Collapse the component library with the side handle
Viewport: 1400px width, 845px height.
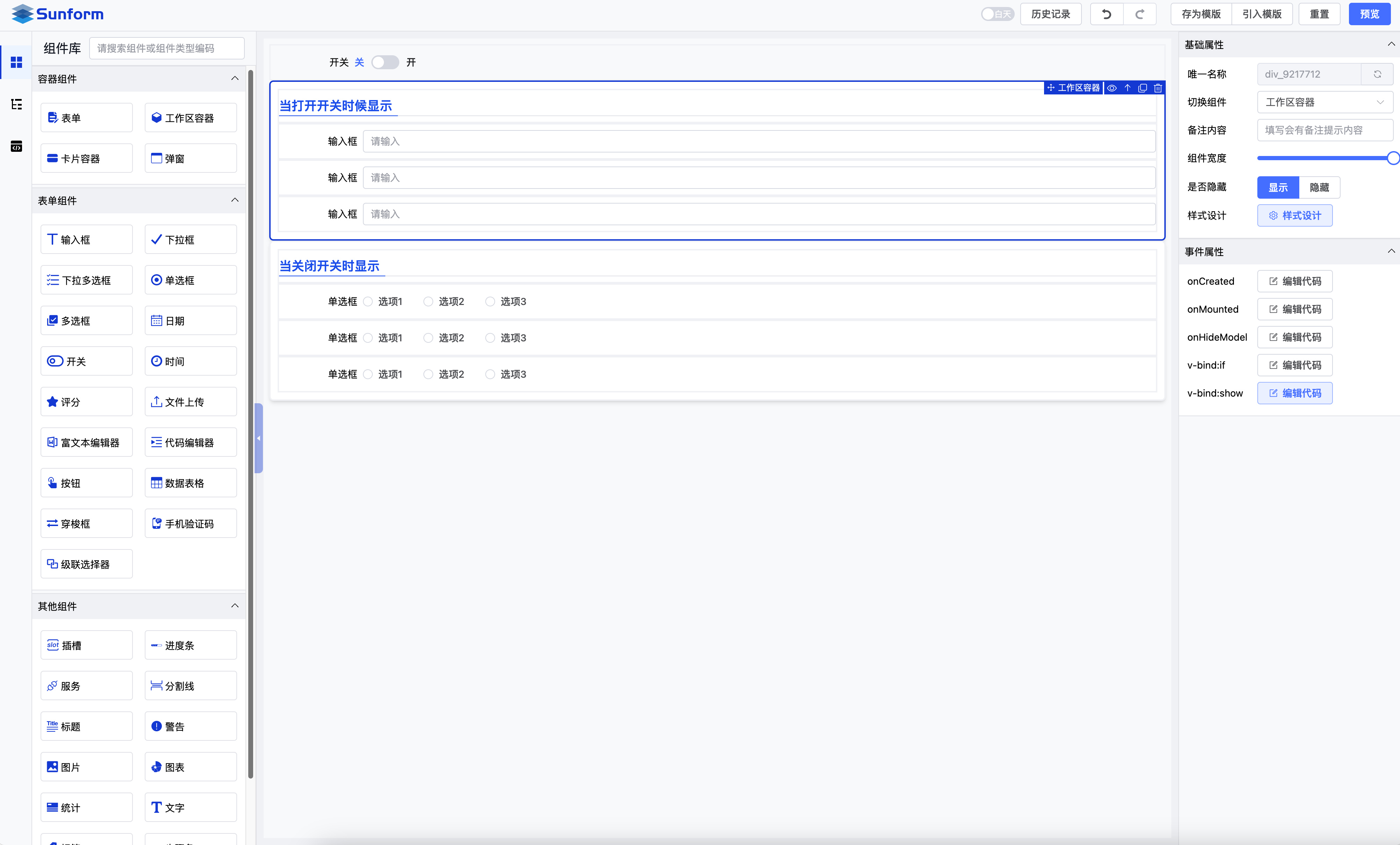click(258, 438)
